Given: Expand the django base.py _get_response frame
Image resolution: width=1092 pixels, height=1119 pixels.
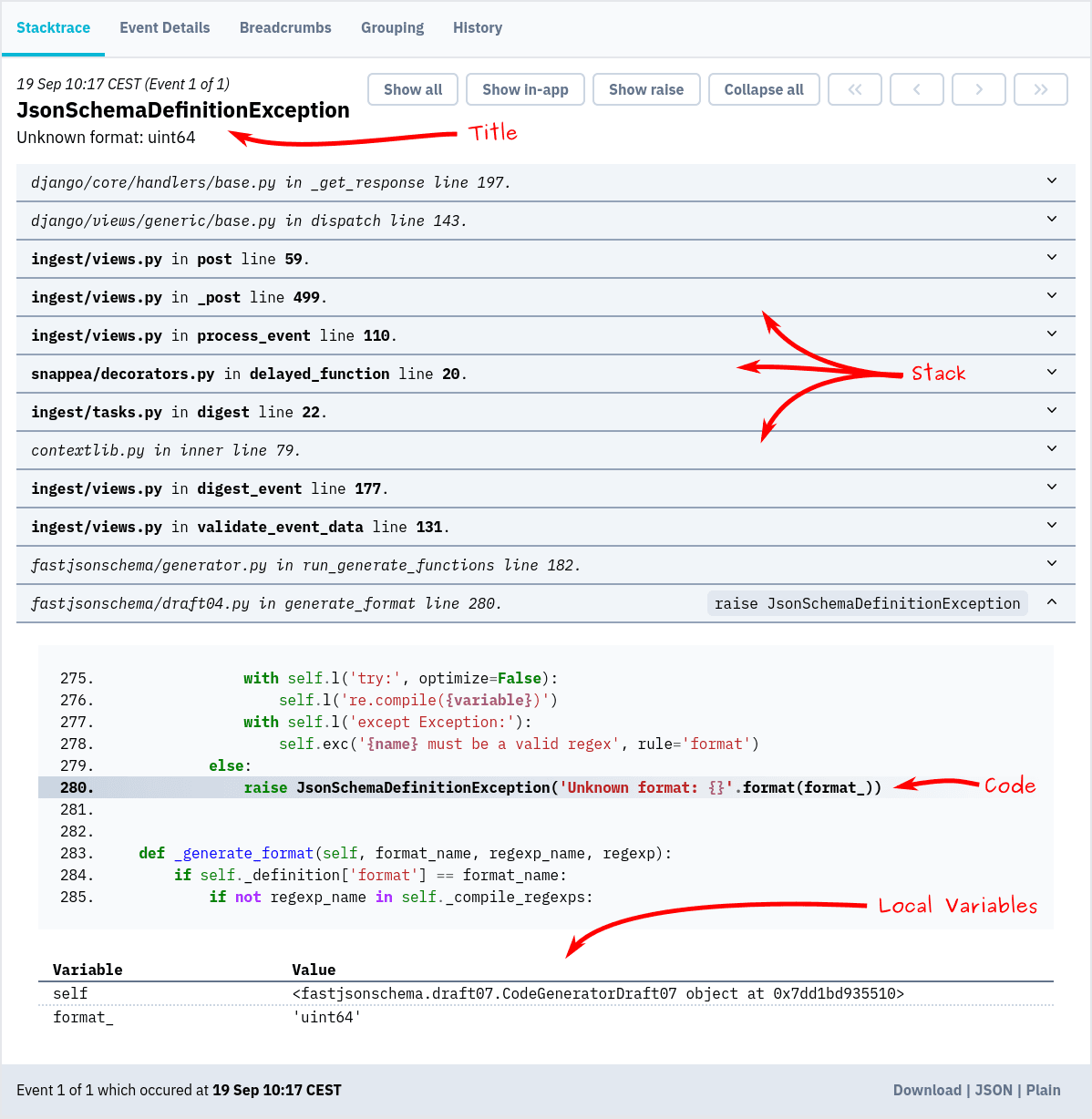Looking at the screenshot, I should point(1051,181).
